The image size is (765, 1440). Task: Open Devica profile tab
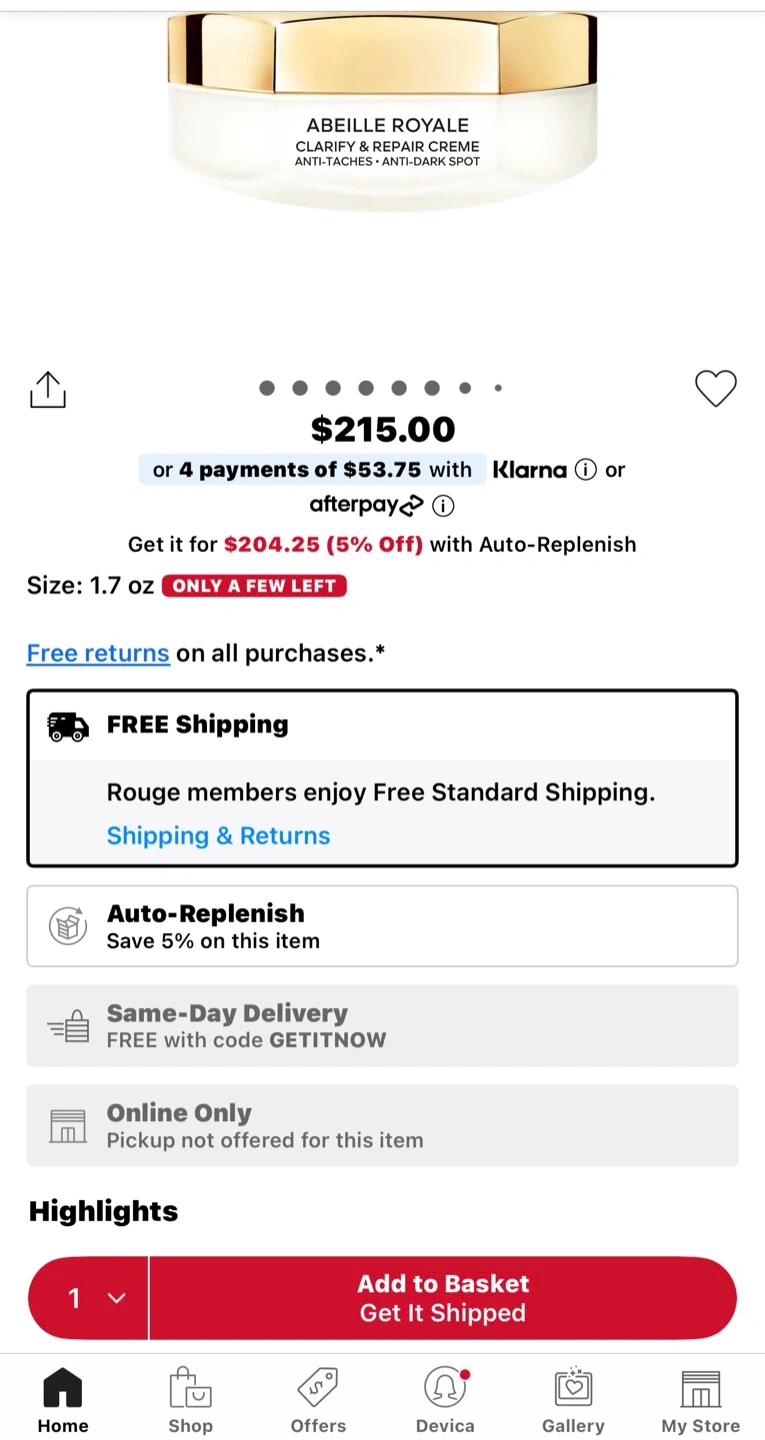(445, 1399)
